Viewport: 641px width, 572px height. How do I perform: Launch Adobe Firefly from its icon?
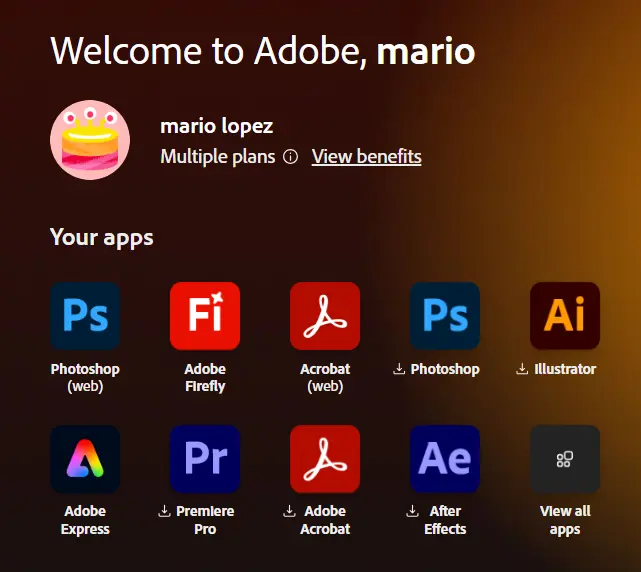click(x=205, y=316)
